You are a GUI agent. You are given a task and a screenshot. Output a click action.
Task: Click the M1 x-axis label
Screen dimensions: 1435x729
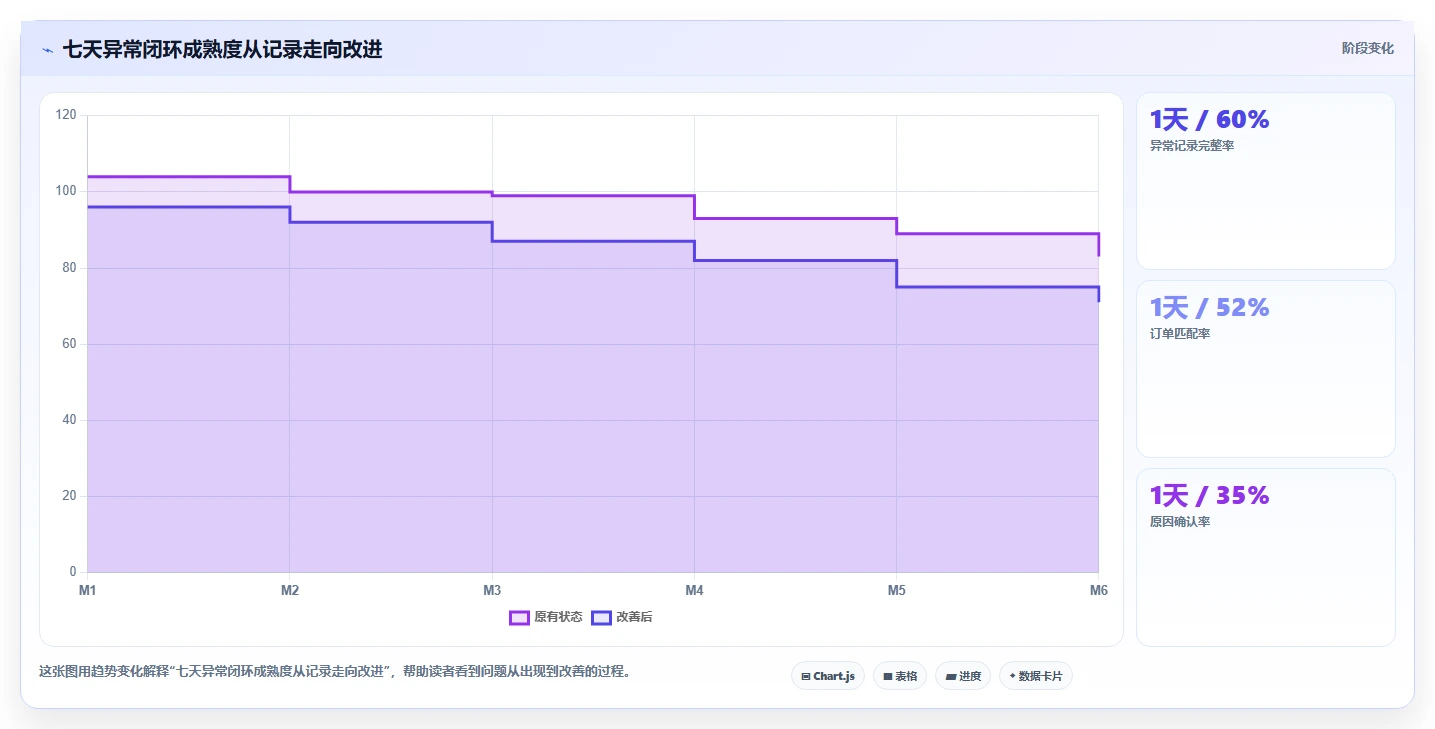point(88,591)
